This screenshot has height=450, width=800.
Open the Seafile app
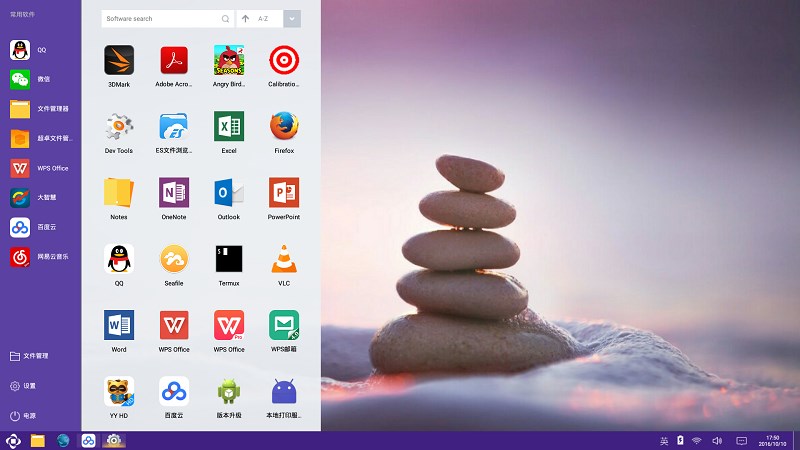[x=174, y=259]
